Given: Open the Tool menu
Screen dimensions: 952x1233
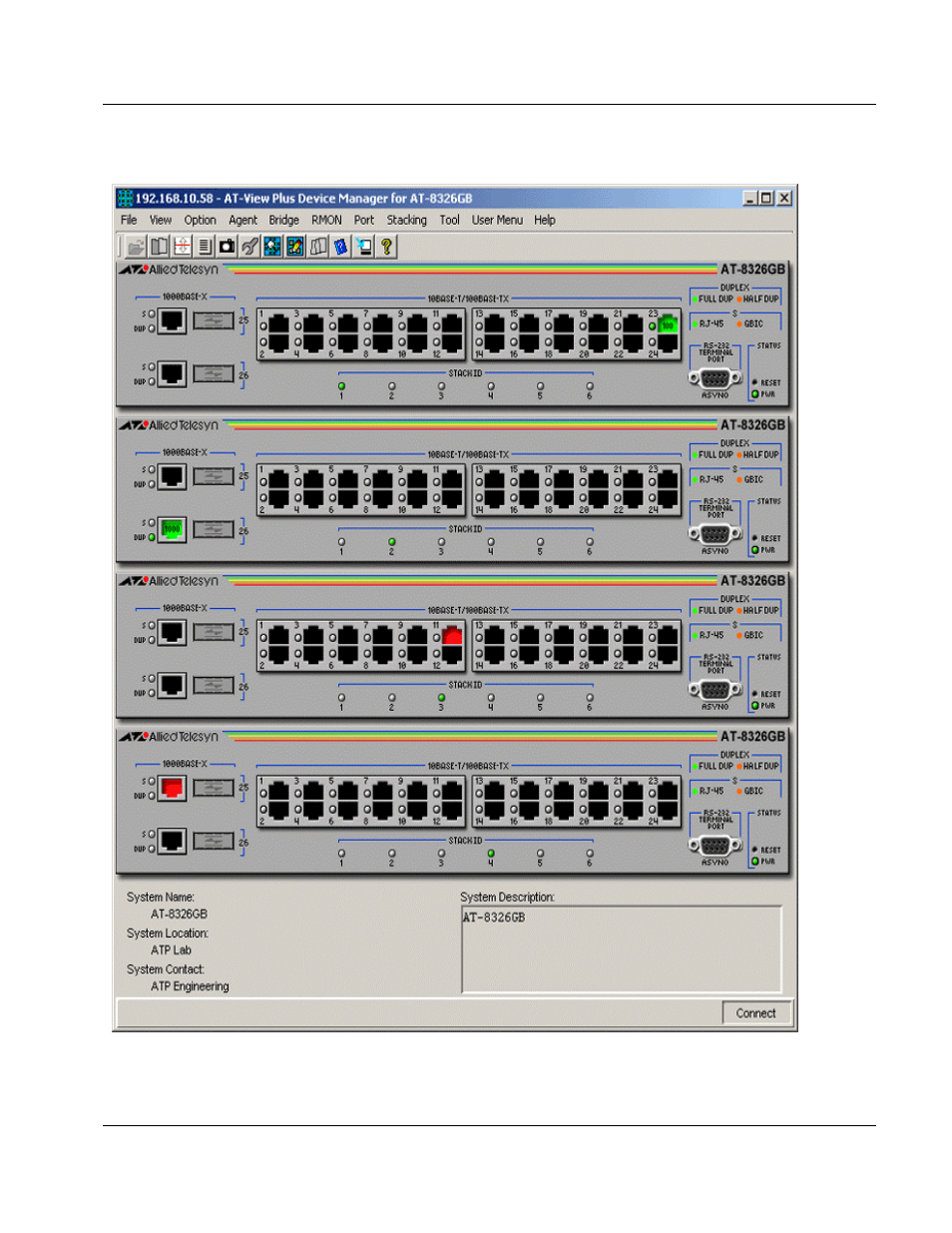Looking at the screenshot, I should (x=450, y=220).
